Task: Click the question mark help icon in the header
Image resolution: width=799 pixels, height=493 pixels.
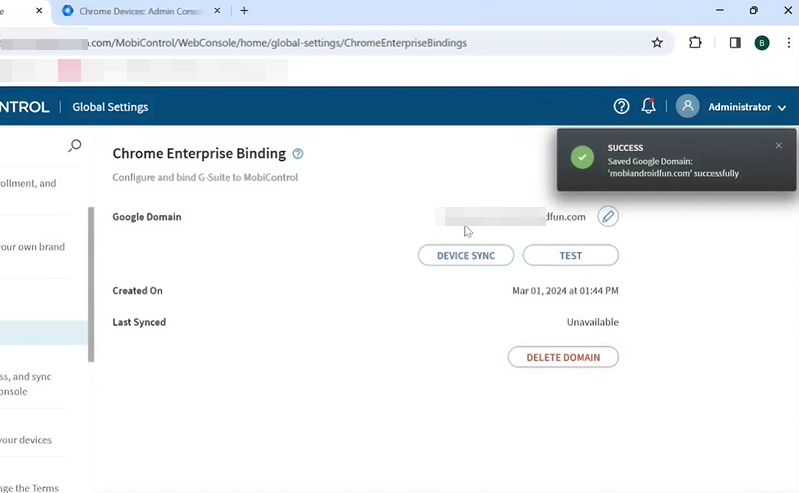Action: 621,107
